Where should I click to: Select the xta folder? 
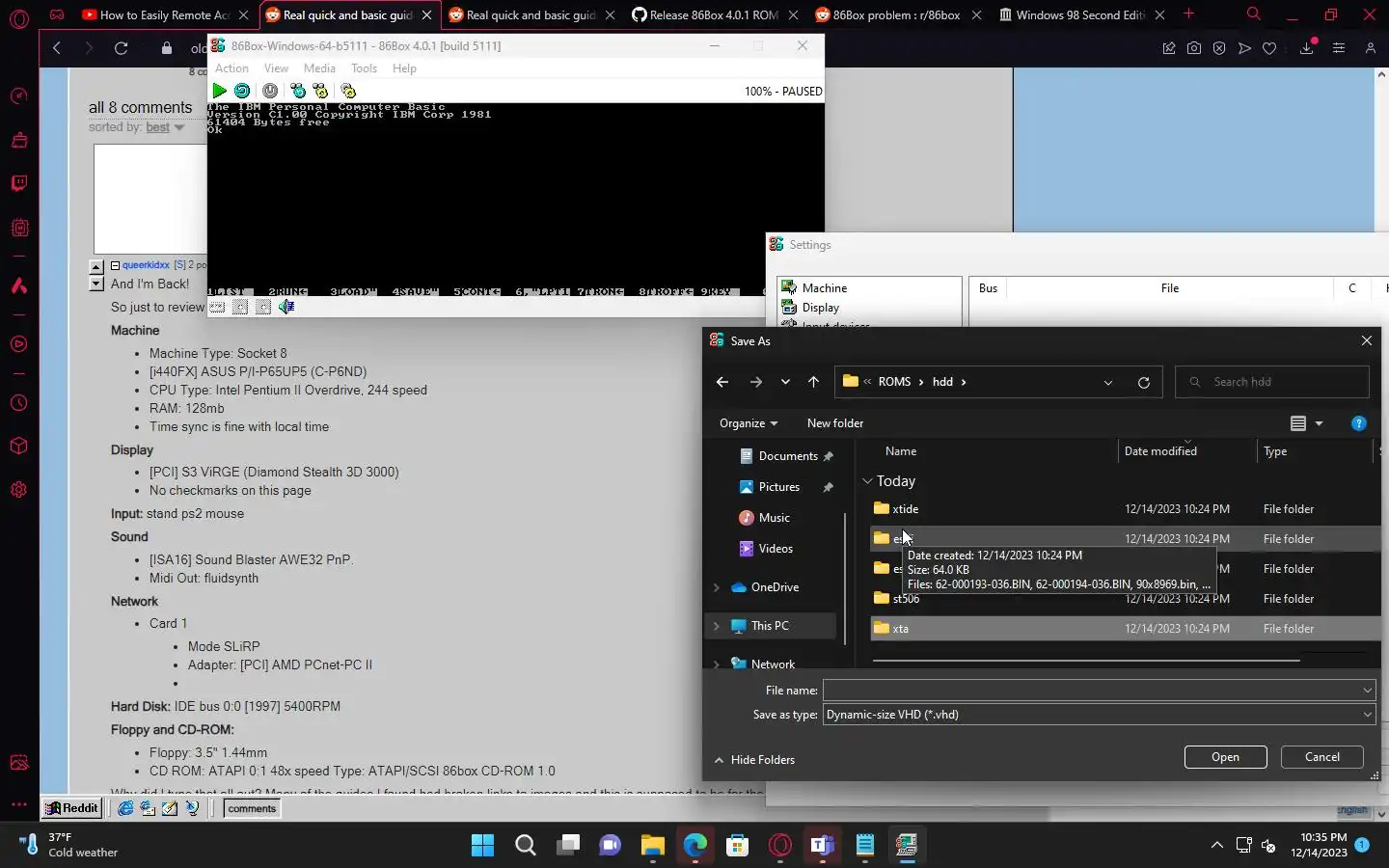[x=1125, y=629]
